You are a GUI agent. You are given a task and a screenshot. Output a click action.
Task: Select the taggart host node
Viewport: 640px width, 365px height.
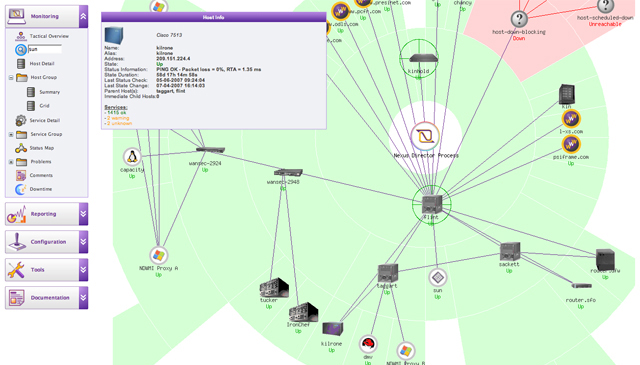pos(388,273)
